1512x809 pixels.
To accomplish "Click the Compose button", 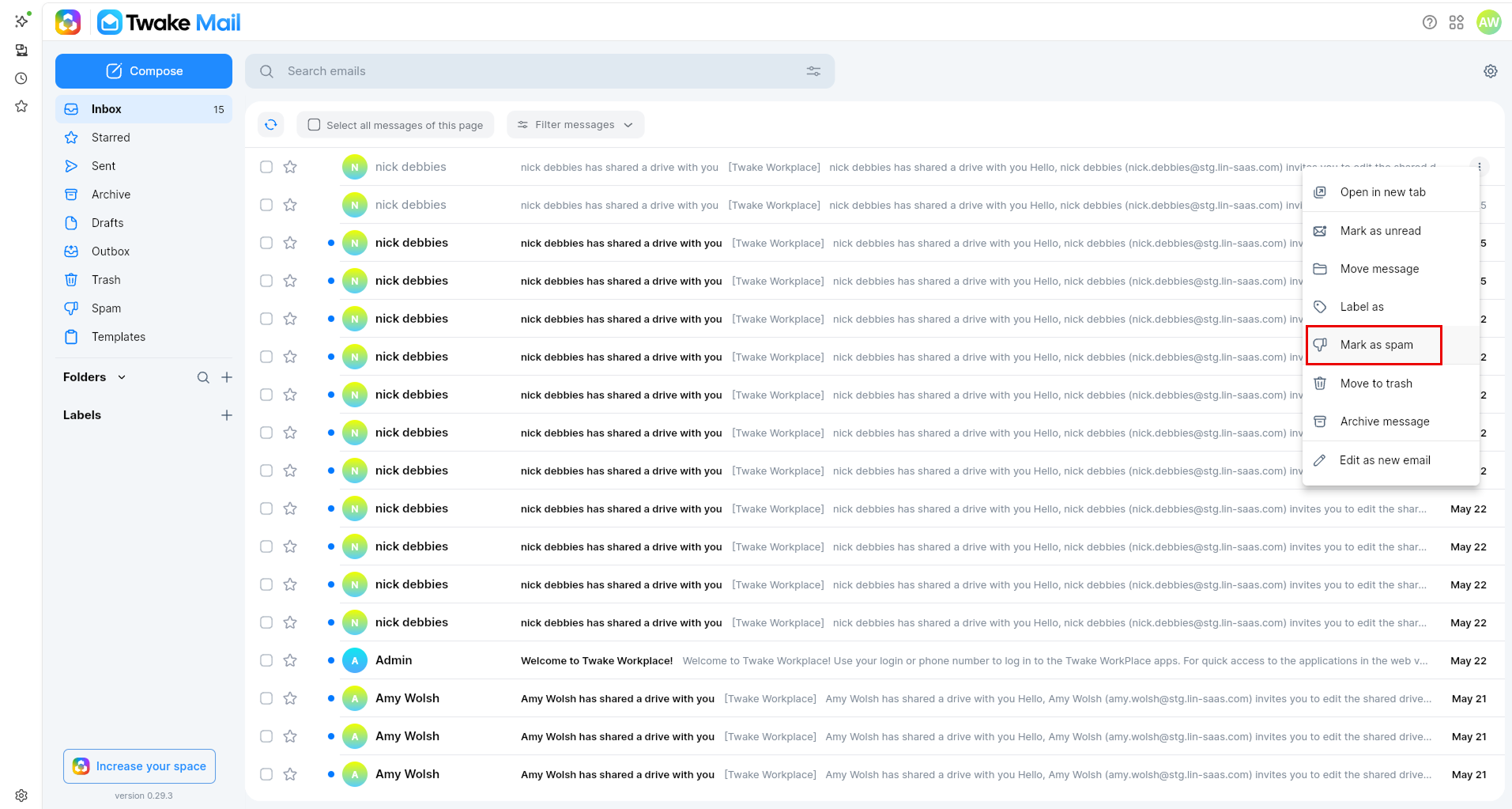I will pyautogui.click(x=144, y=71).
